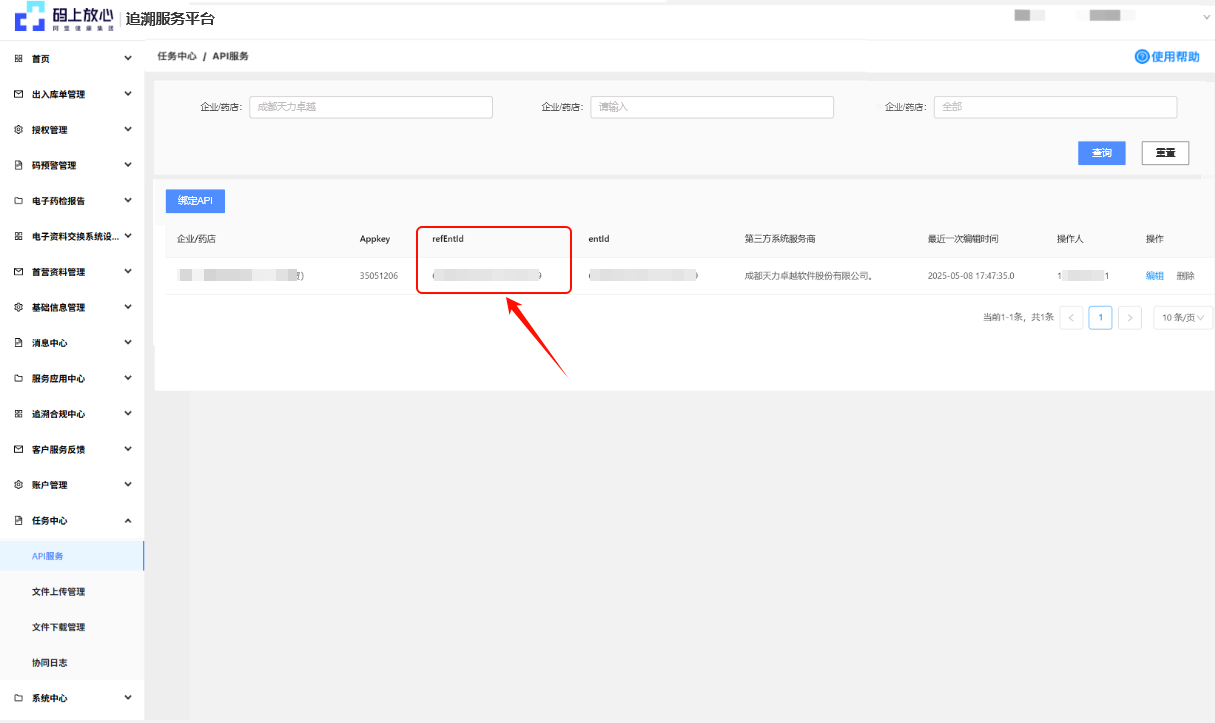Open 协同日志 submenu item
The image size is (1215, 723).
point(50,663)
